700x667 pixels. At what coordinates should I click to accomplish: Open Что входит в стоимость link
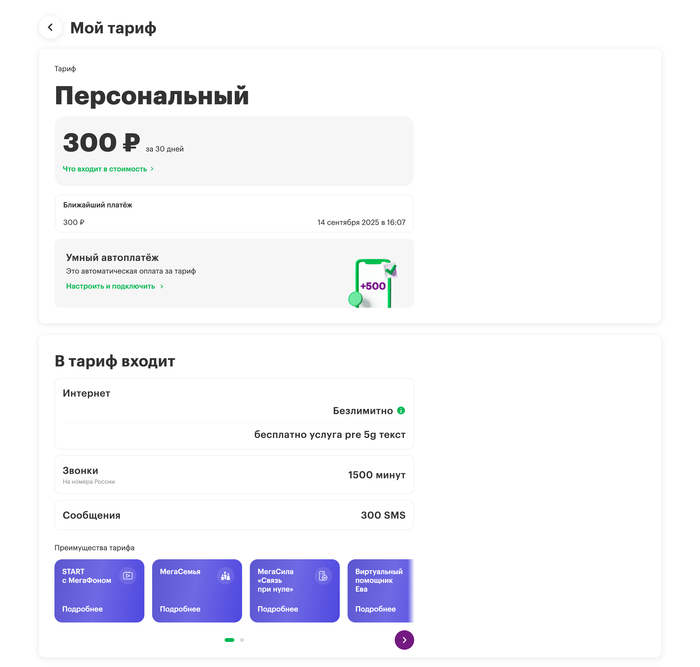(x=104, y=169)
